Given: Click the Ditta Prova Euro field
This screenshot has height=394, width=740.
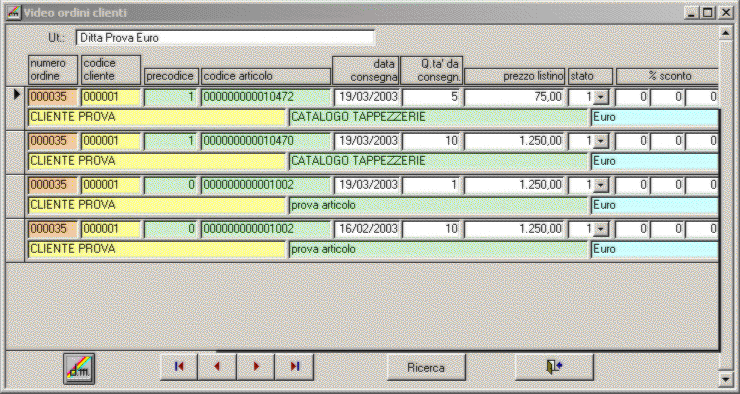Looking at the screenshot, I should (225, 38).
